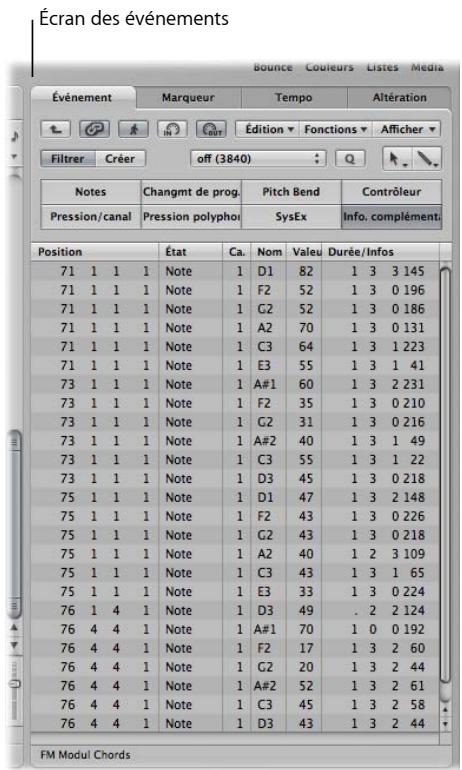
Task: Switch to the Tempo tab
Action: (294, 98)
